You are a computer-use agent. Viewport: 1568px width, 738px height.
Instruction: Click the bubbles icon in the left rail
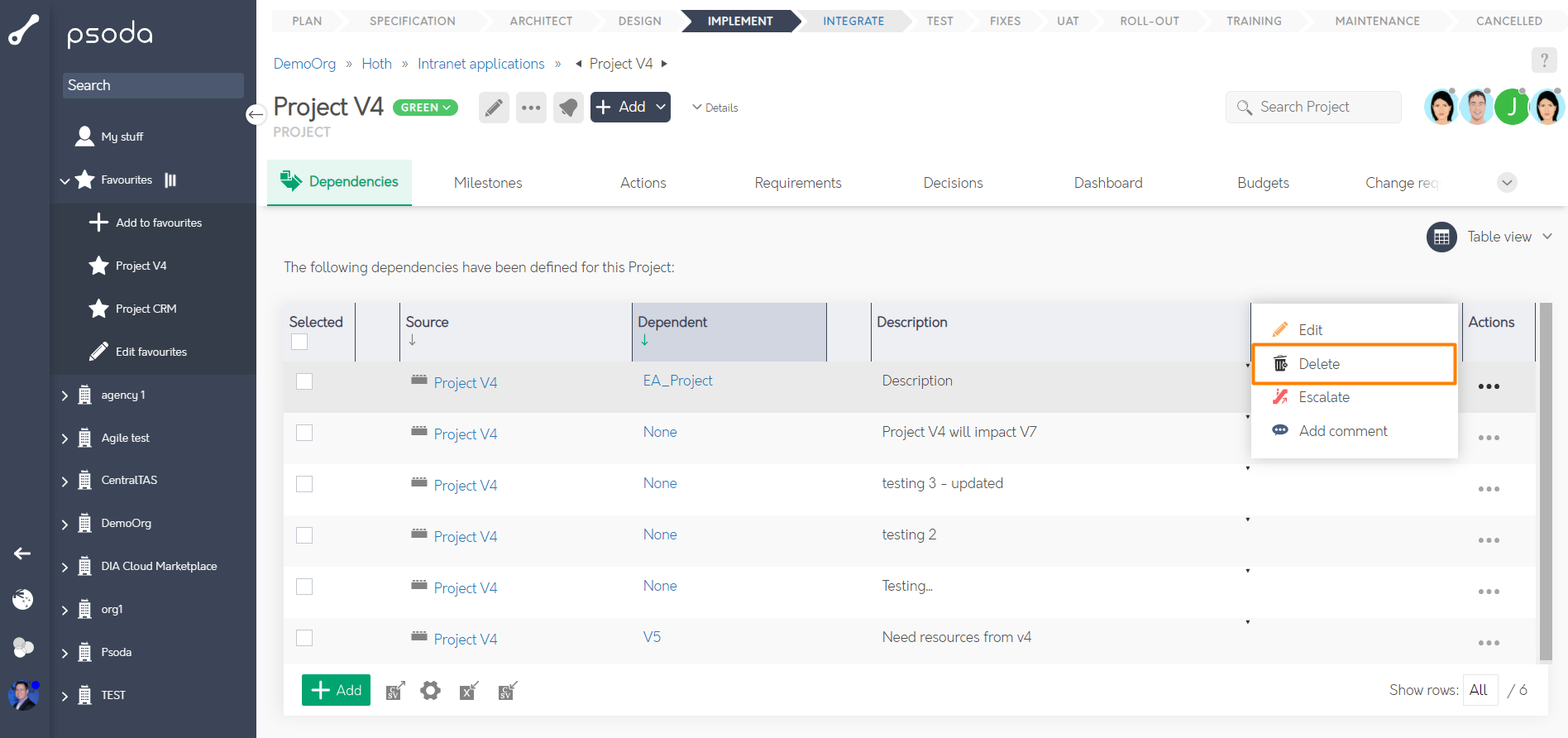[23, 647]
